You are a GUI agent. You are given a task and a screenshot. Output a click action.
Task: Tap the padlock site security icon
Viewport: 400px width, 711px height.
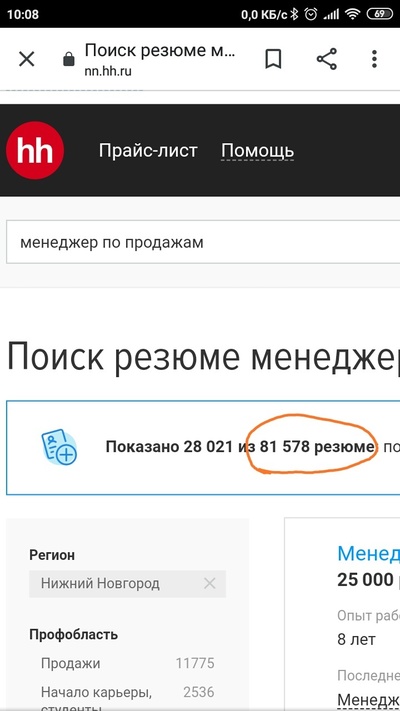68,59
